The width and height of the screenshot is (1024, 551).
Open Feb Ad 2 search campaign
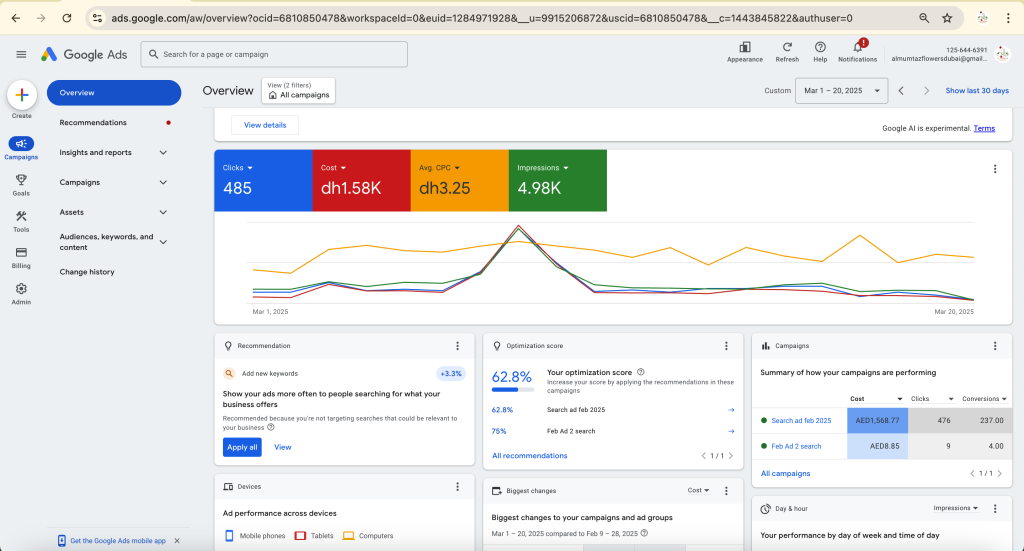click(796, 447)
